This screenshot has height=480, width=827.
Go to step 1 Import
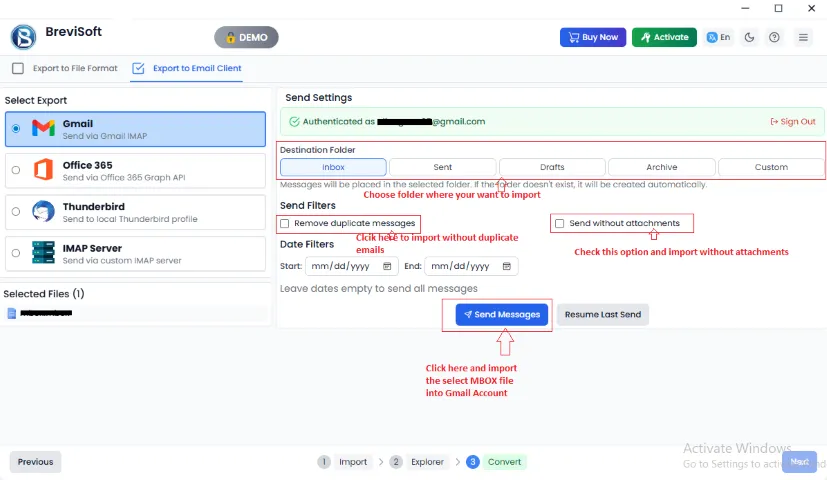point(343,462)
